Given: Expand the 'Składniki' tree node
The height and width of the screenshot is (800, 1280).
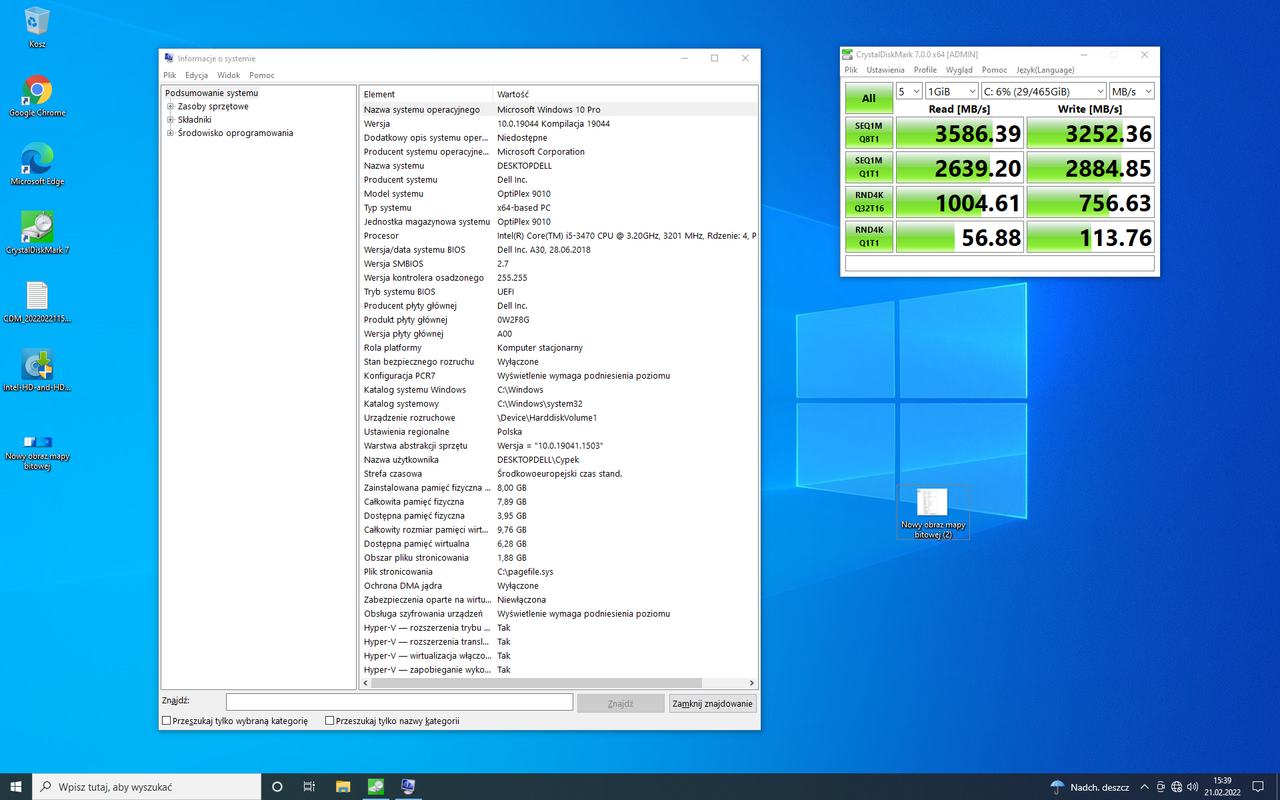Looking at the screenshot, I should tap(170, 119).
